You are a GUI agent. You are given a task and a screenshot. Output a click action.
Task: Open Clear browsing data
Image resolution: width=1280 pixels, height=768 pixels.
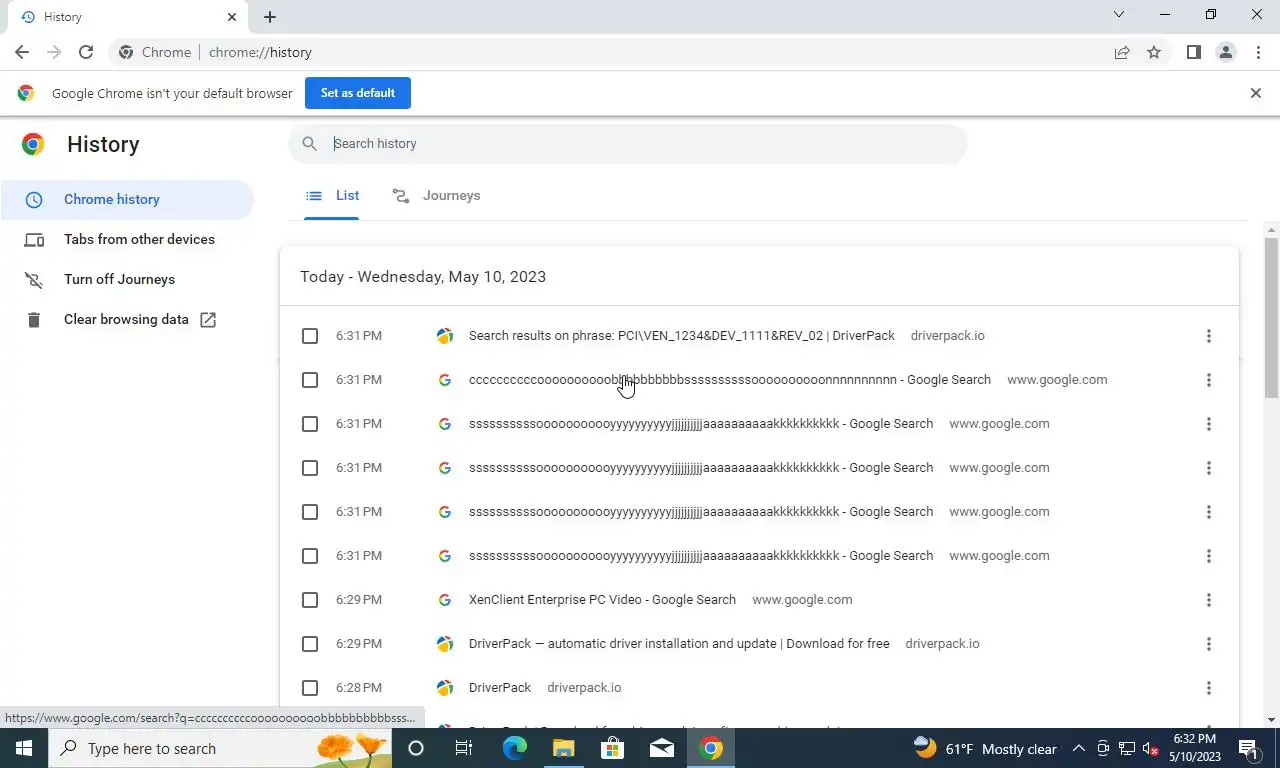pos(127,320)
